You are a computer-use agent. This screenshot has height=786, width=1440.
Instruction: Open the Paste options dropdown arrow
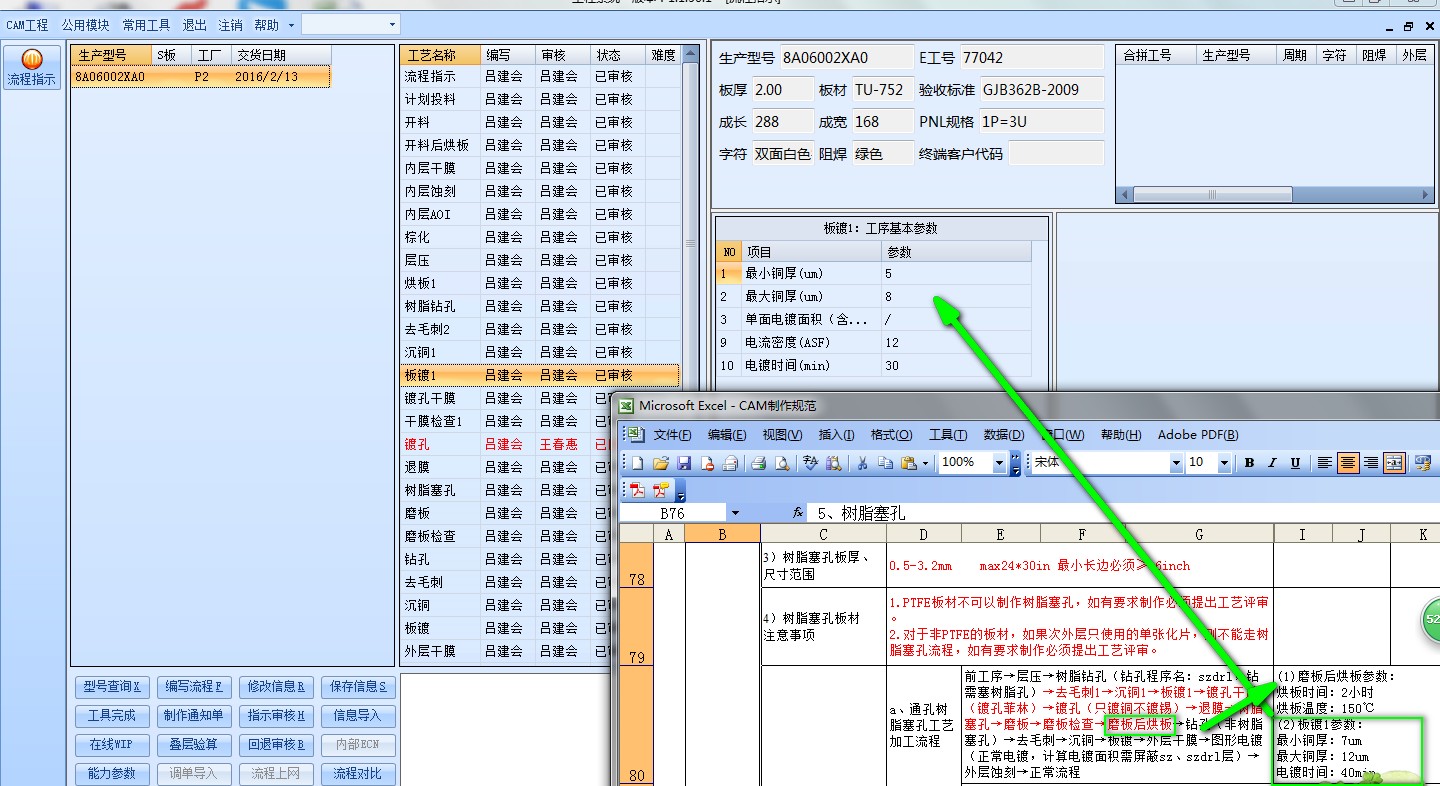(925, 463)
